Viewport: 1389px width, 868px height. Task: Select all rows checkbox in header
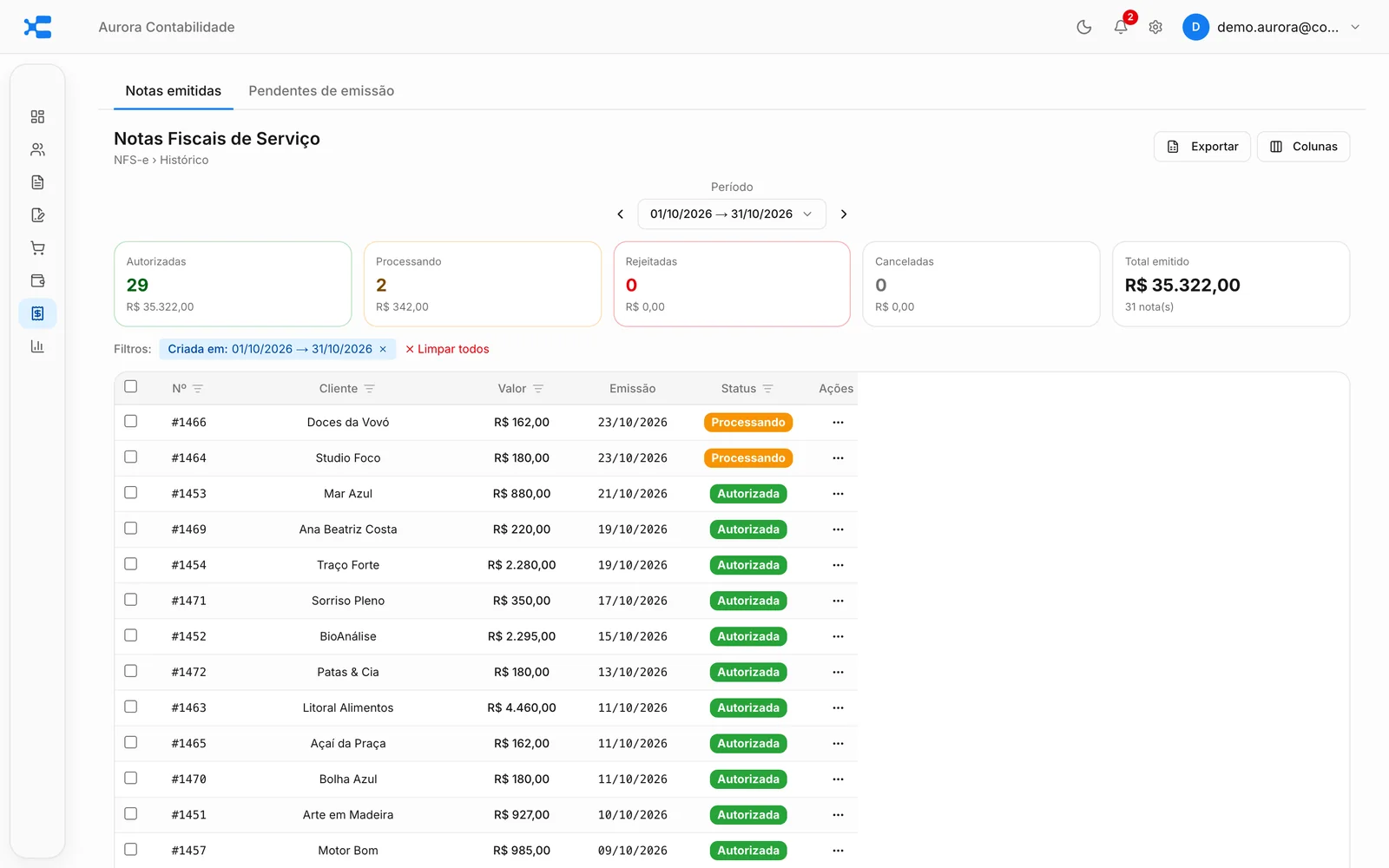pos(131,386)
